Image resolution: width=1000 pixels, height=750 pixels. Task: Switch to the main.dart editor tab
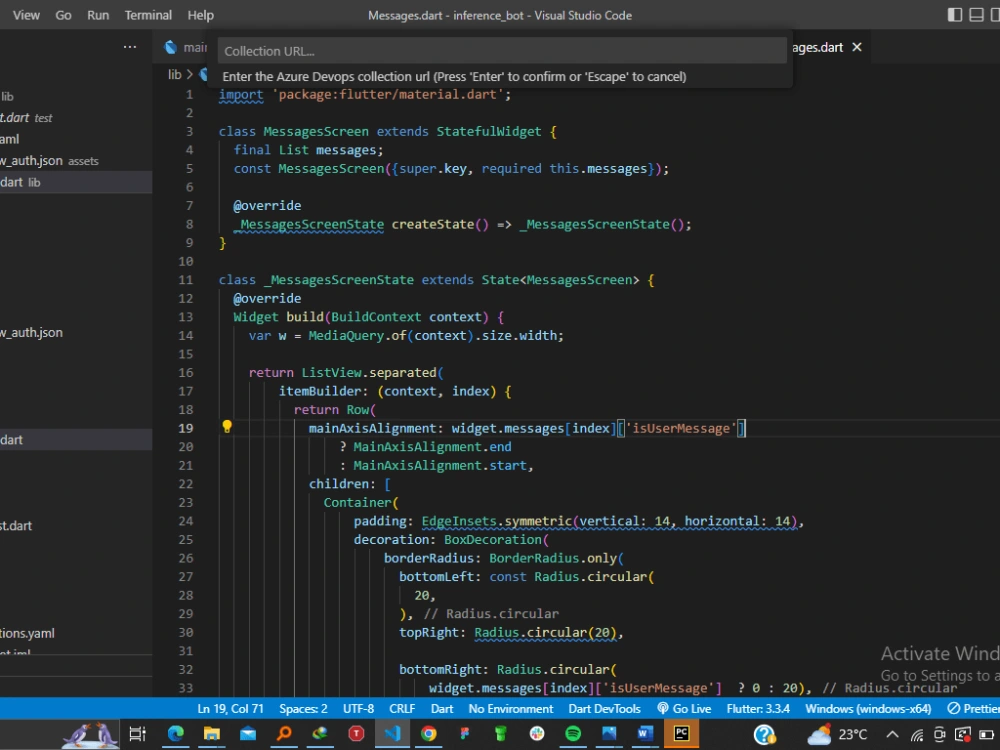[x=186, y=47]
